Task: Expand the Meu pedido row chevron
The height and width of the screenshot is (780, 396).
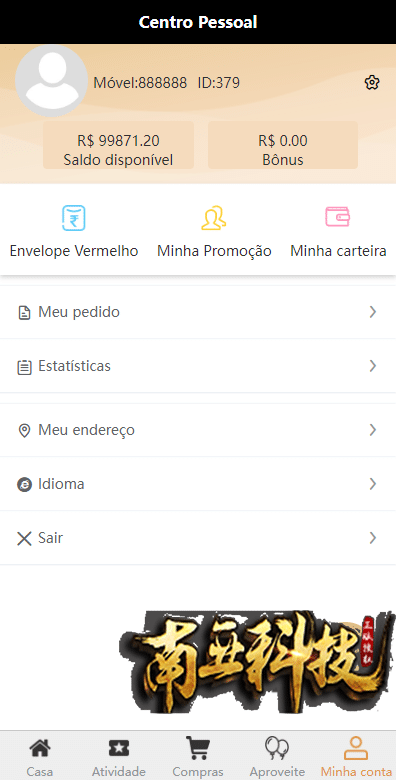Action: [373, 312]
